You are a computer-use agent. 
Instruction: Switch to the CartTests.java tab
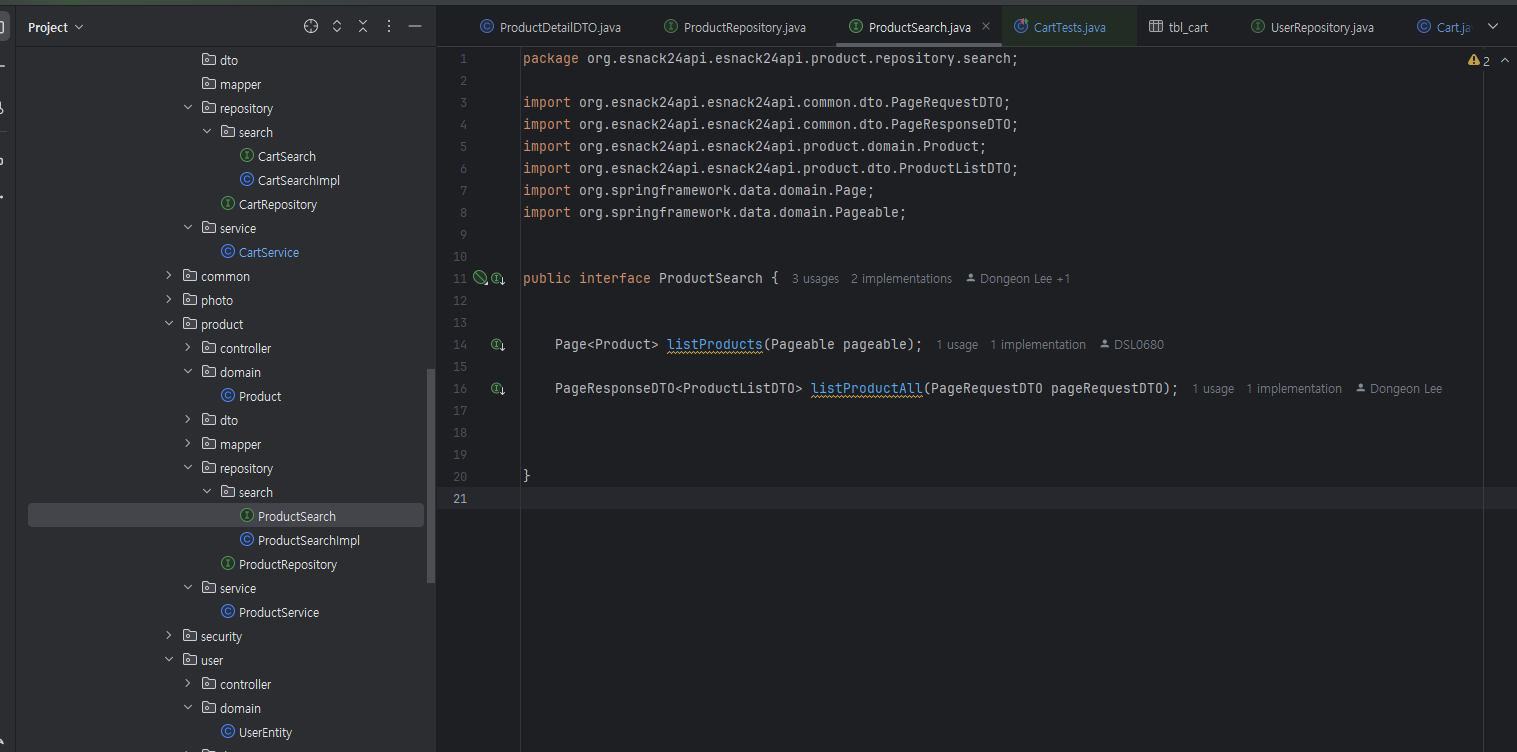[1068, 27]
